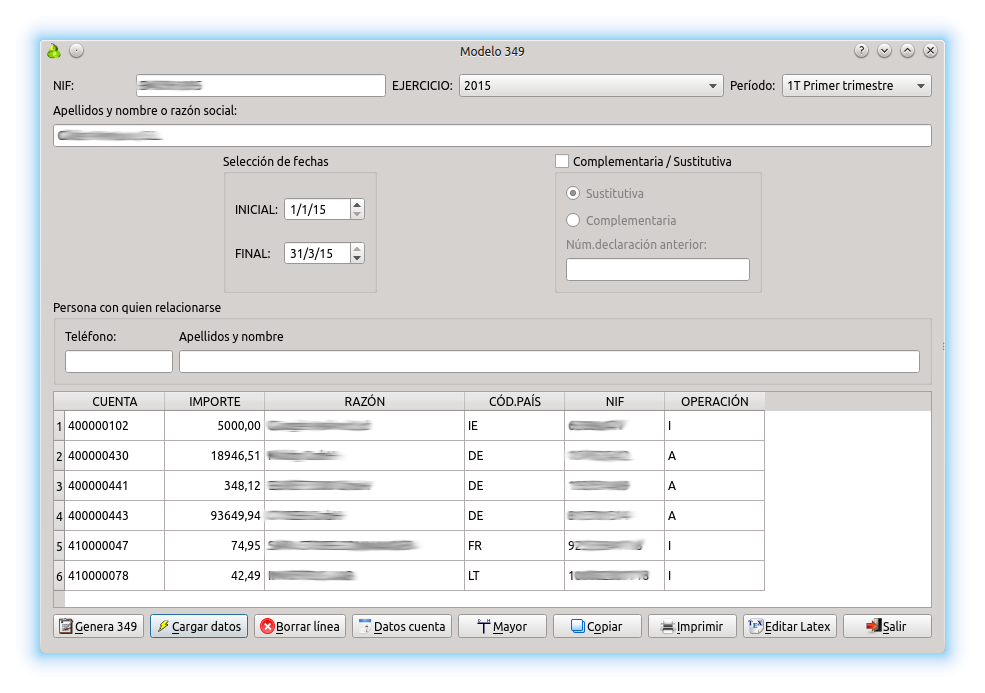The height and width of the screenshot is (693, 985).
Task: Delete the line with Borrar línea
Action: pyautogui.click(x=300, y=626)
